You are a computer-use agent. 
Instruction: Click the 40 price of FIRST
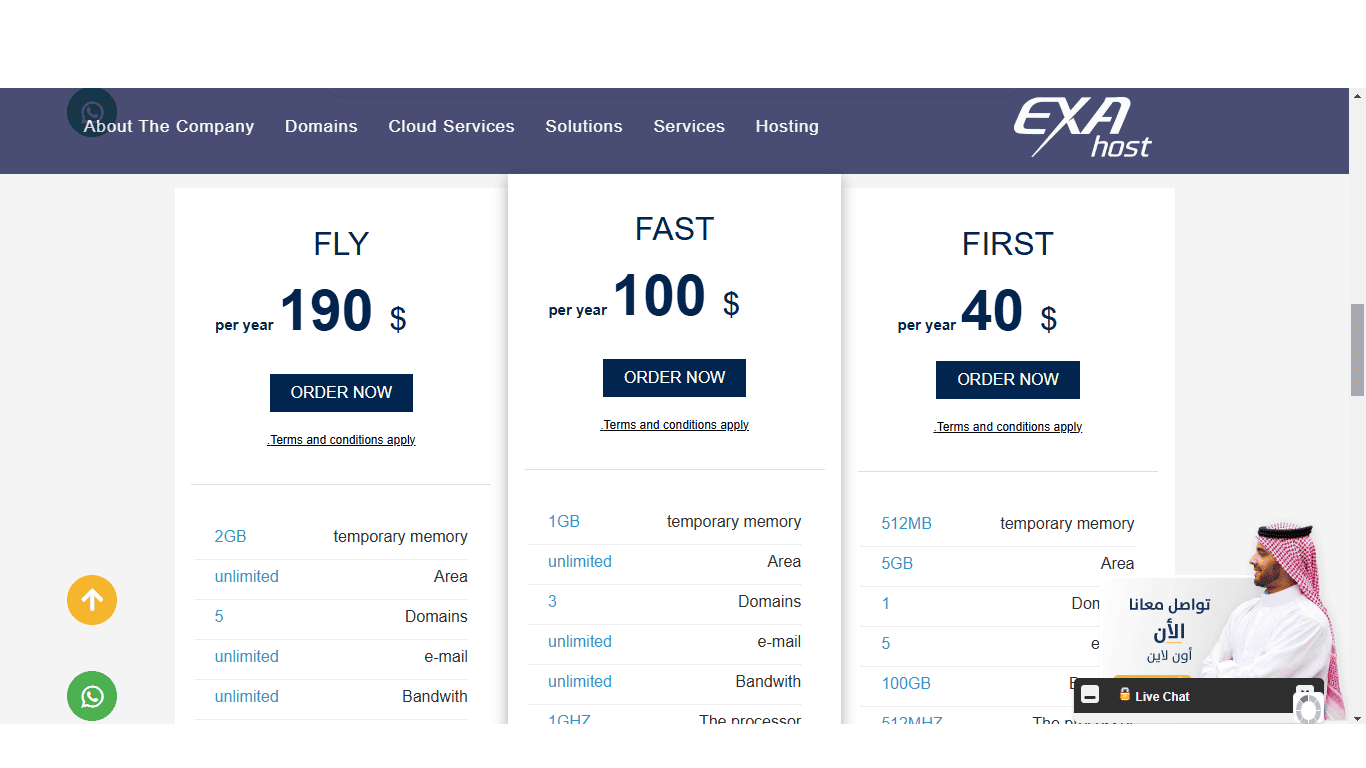coord(992,310)
